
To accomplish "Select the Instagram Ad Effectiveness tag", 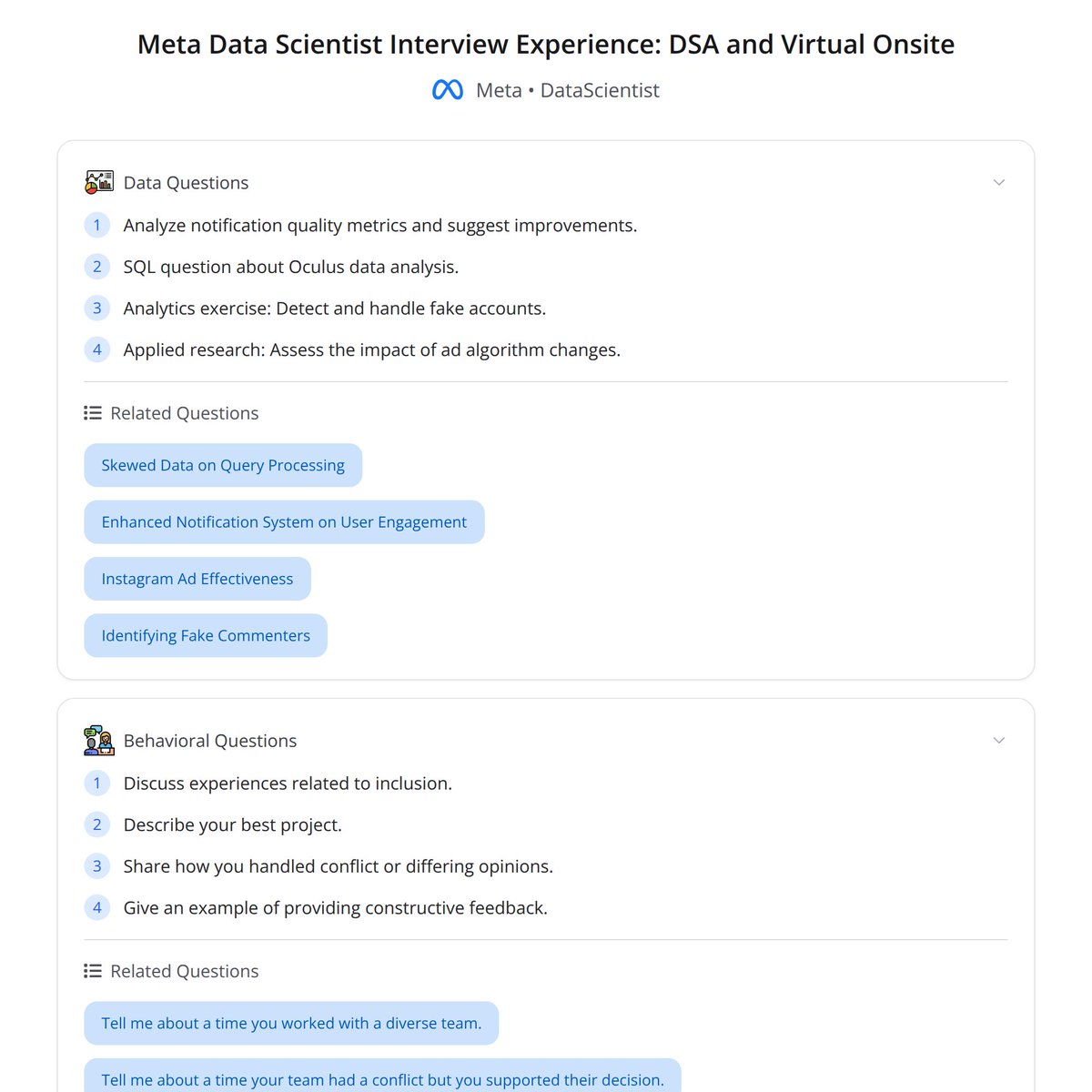I will [197, 579].
